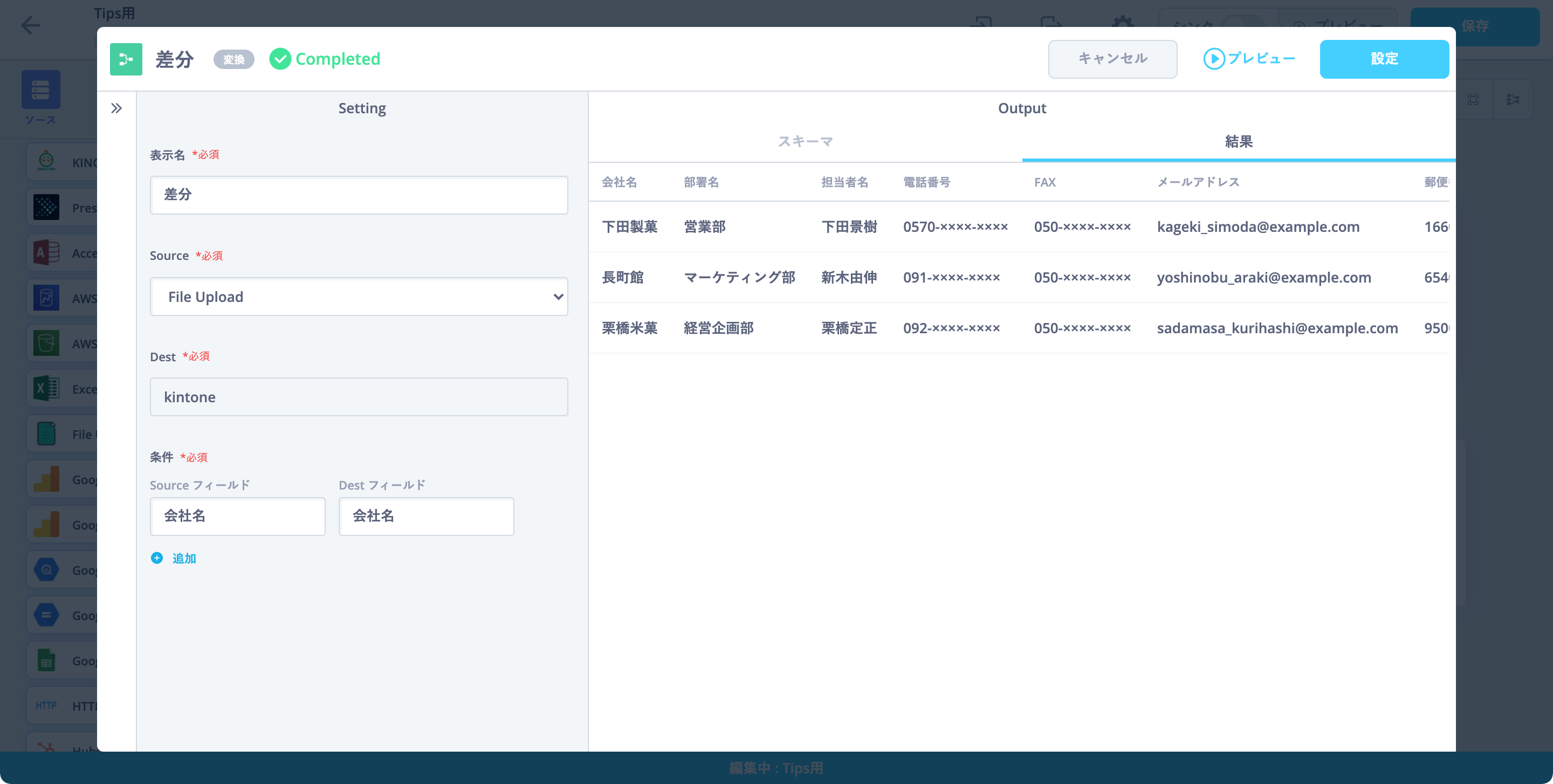This screenshot has width=1553, height=784.
Task: Click the 設定 button
Action: pyautogui.click(x=1384, y=59)
